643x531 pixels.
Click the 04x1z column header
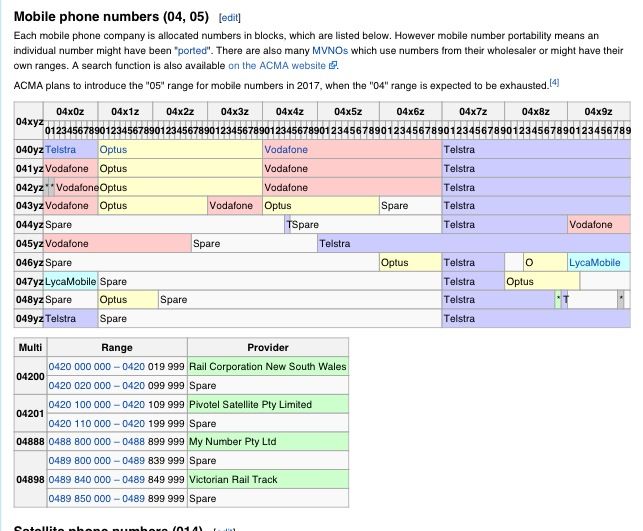pyautogui.click(x=125, y=112)
